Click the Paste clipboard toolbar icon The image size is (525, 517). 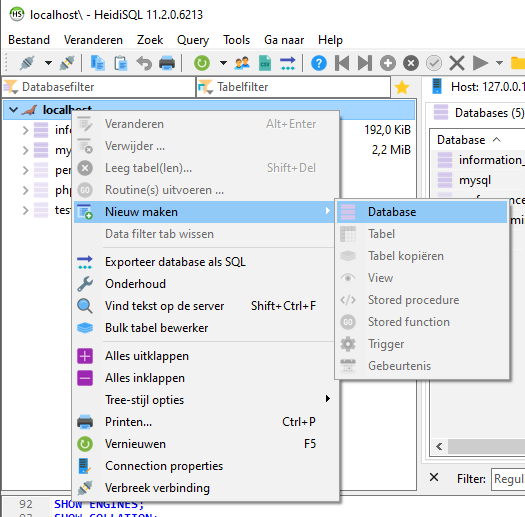[x=121, y=63]
